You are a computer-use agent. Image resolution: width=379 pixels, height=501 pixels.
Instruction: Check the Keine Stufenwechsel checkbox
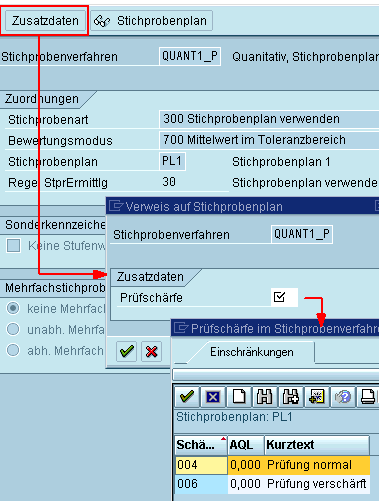tap(14, 246)
